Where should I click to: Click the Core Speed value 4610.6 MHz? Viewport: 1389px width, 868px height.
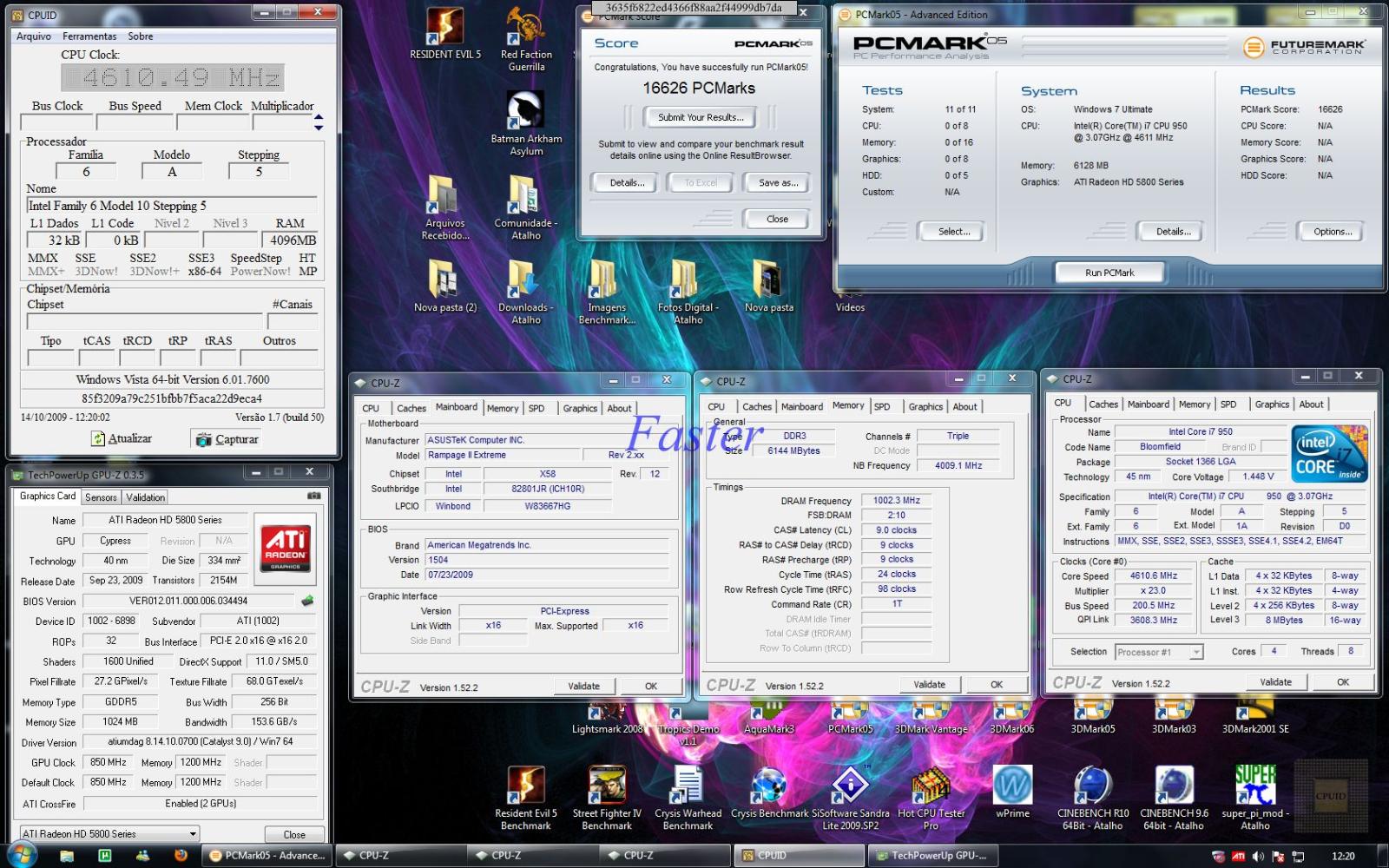(1154, 575)
